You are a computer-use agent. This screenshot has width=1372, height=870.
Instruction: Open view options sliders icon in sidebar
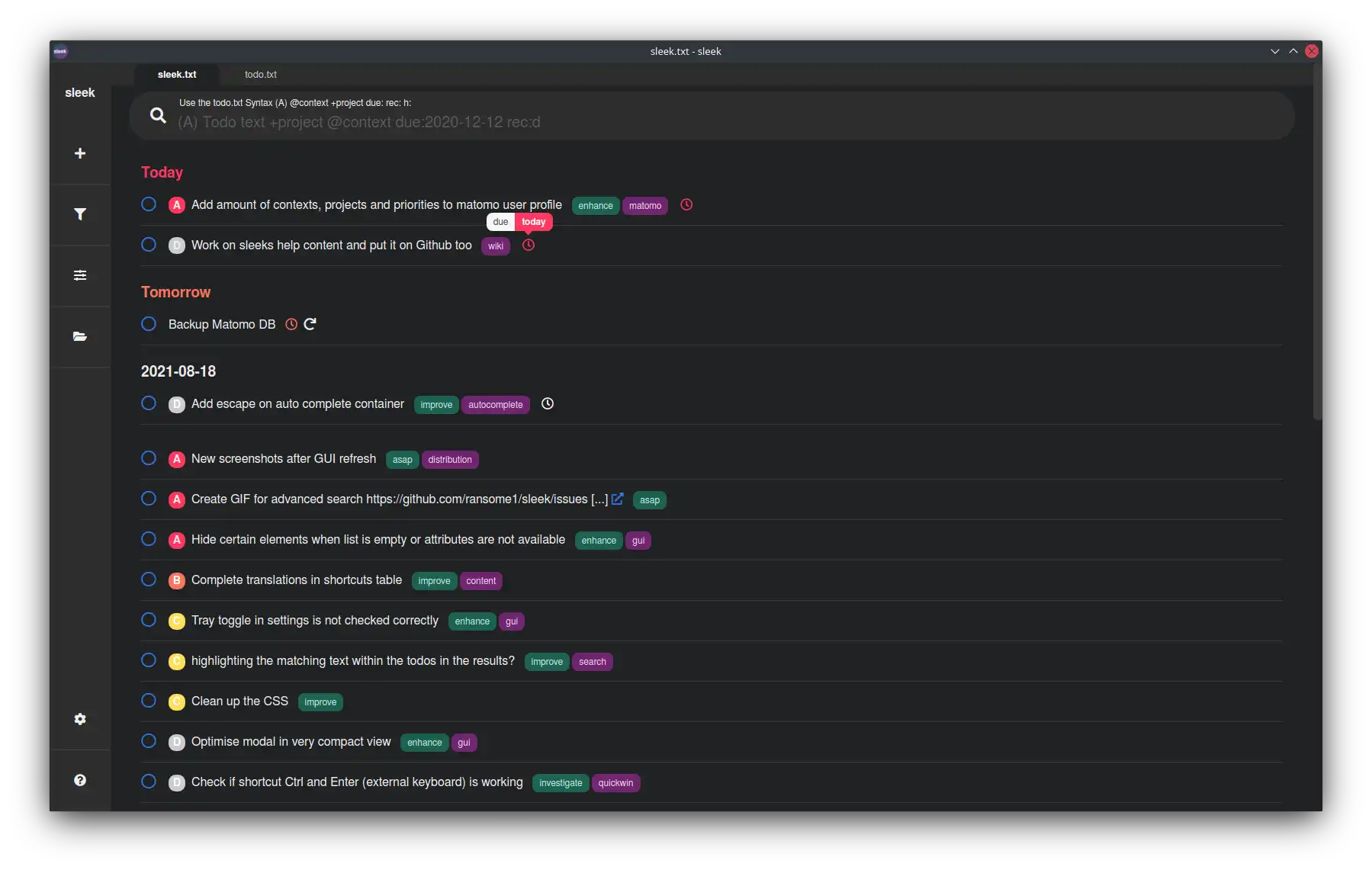pos(79,275)
